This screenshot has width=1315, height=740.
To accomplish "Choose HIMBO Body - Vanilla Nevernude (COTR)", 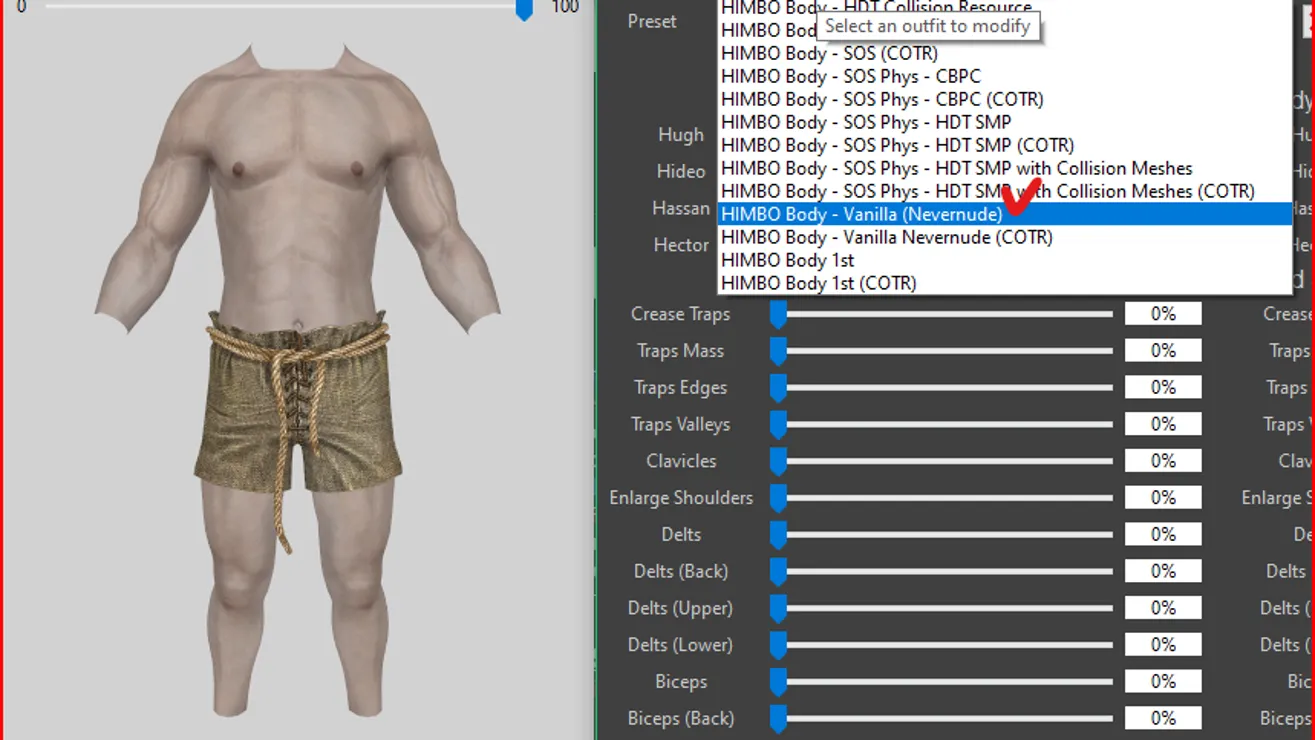I will [886, 237].
